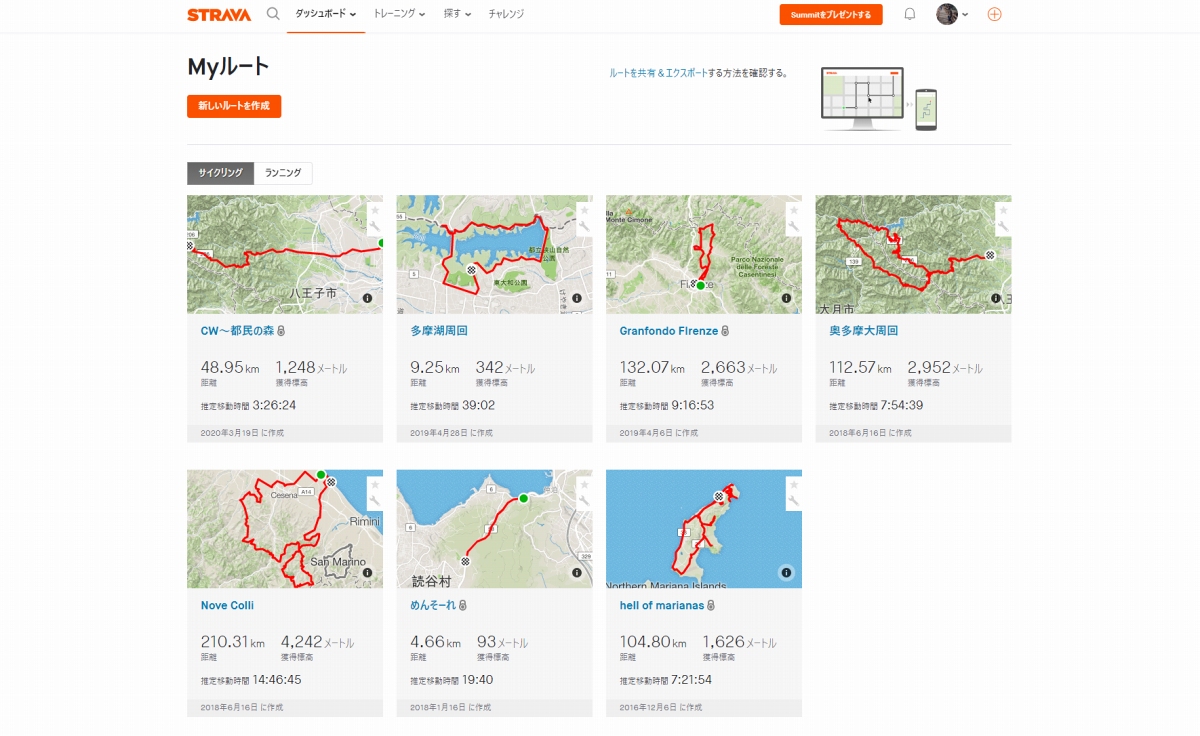
Task: Open wrench edit icon on 奥多摩大周回
Action: pos(1003,227)
